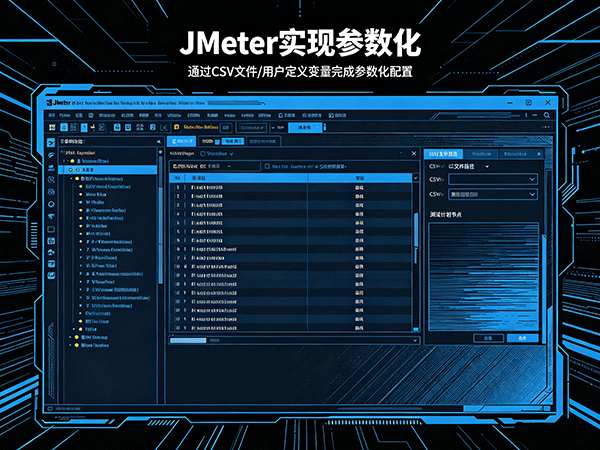Open the second CSV dropdown in right panel
Image resolution: width=600 pixels, height=450 pixels.
click(x=490, y=194)
